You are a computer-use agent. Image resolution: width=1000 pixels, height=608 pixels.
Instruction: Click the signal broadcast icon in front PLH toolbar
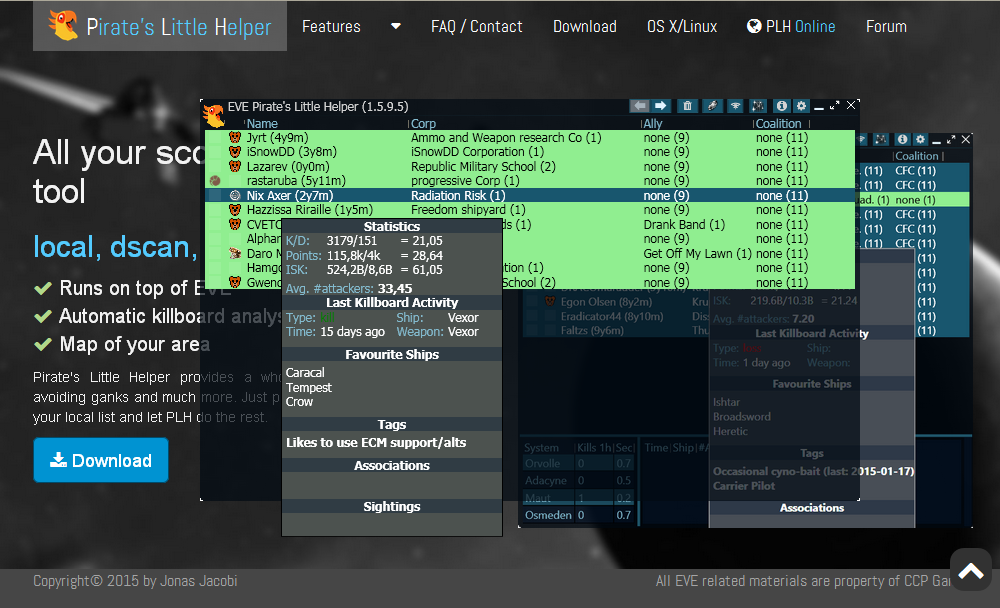coord(735,106)
